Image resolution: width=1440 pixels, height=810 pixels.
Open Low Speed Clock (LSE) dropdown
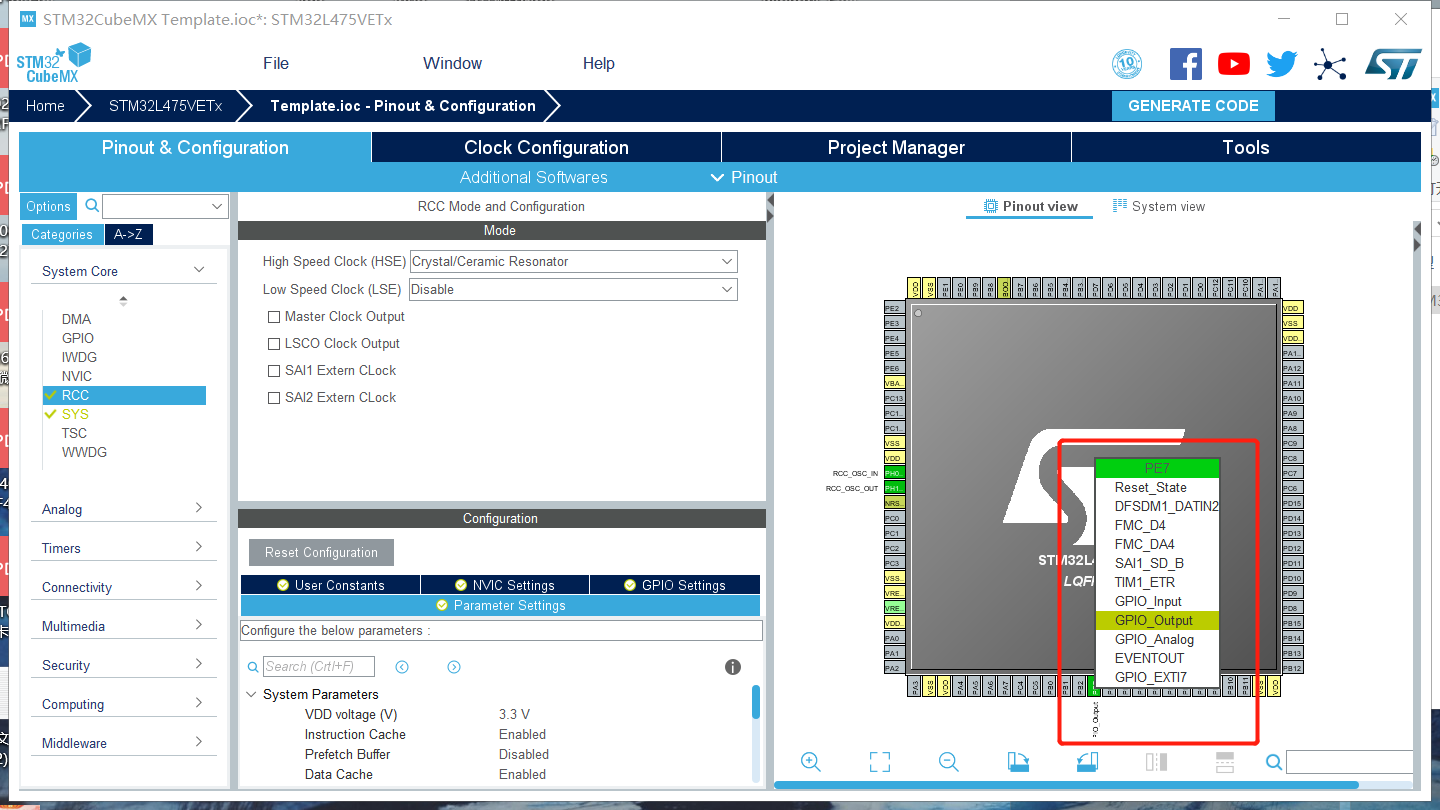(x=573, y=289)
